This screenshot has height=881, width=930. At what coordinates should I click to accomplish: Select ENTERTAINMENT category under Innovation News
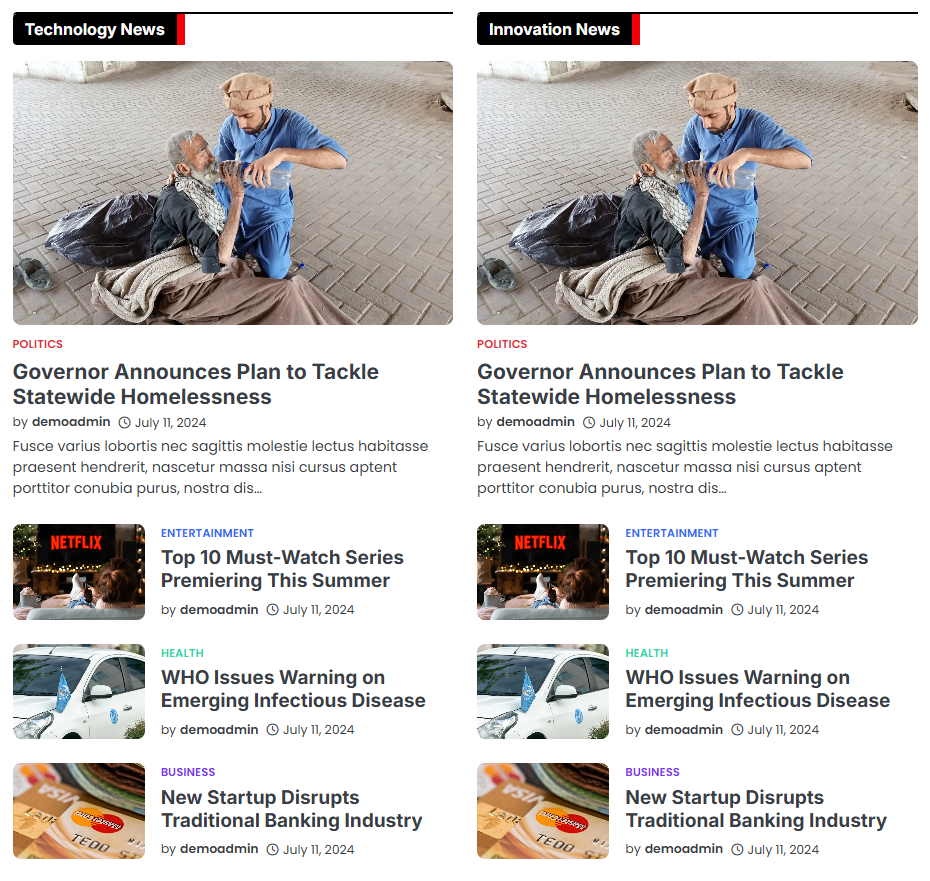pos(672,533)
